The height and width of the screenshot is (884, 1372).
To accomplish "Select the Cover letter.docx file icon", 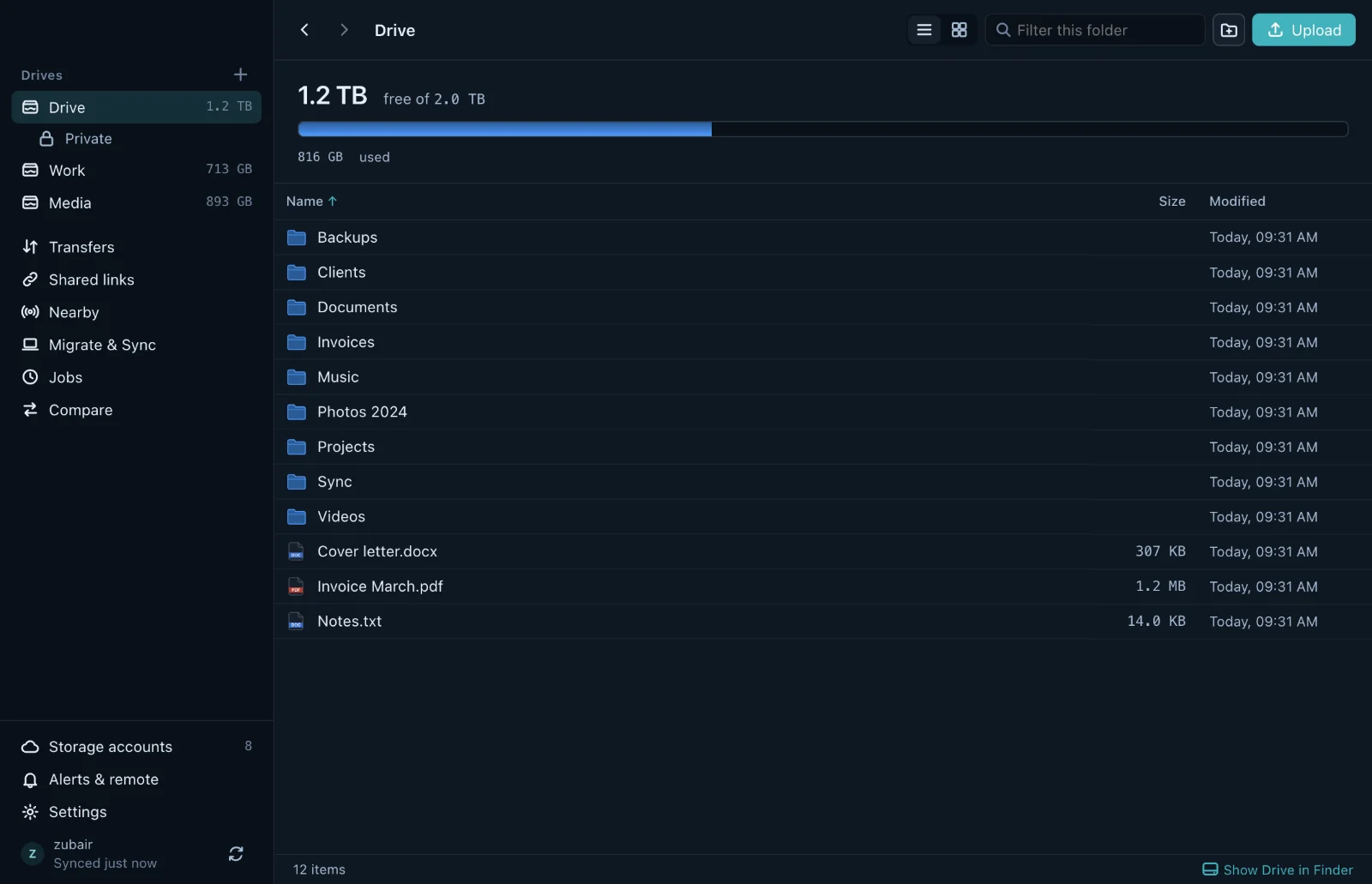I will (x=296, y=551).
